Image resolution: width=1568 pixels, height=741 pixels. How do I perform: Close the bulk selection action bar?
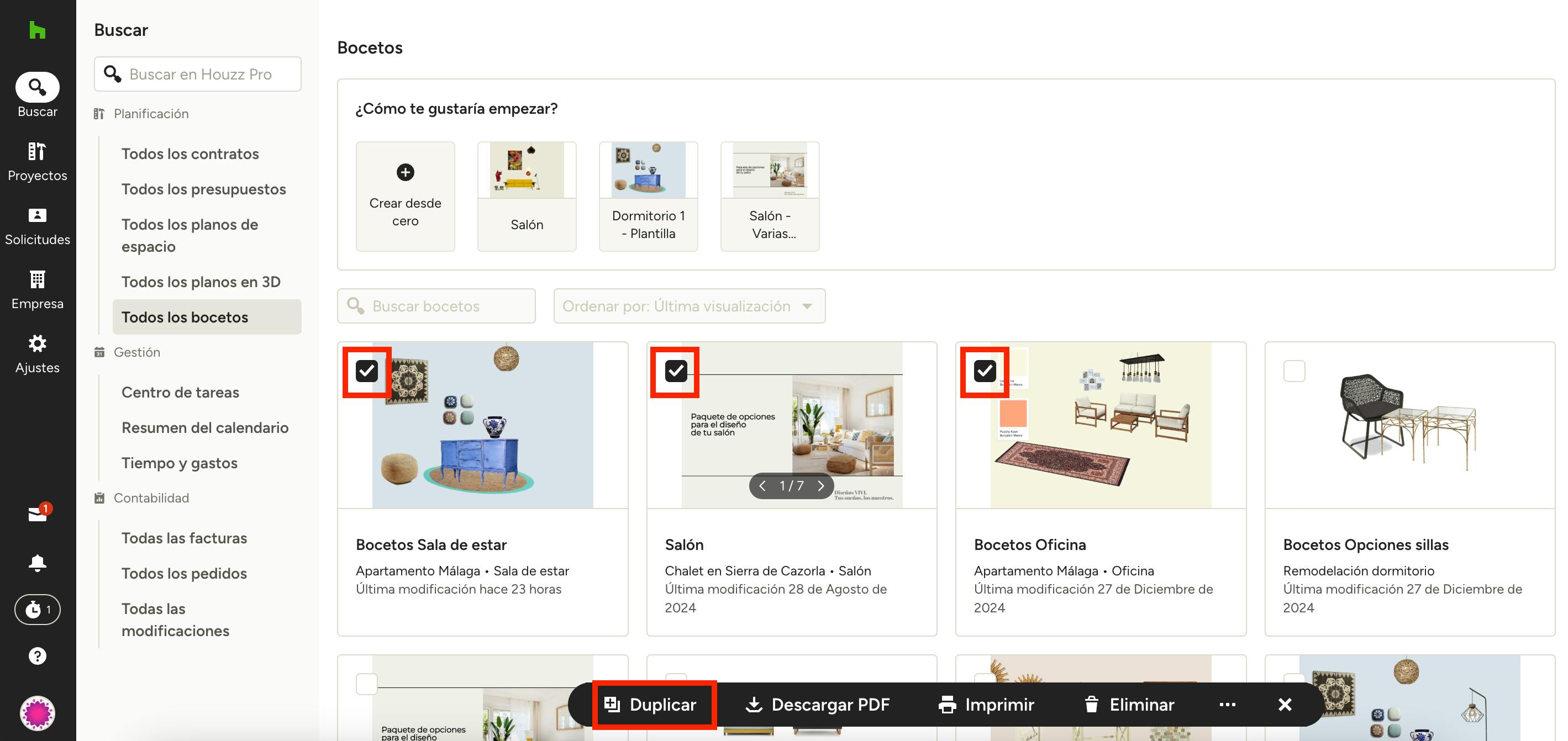(1285, 704)
